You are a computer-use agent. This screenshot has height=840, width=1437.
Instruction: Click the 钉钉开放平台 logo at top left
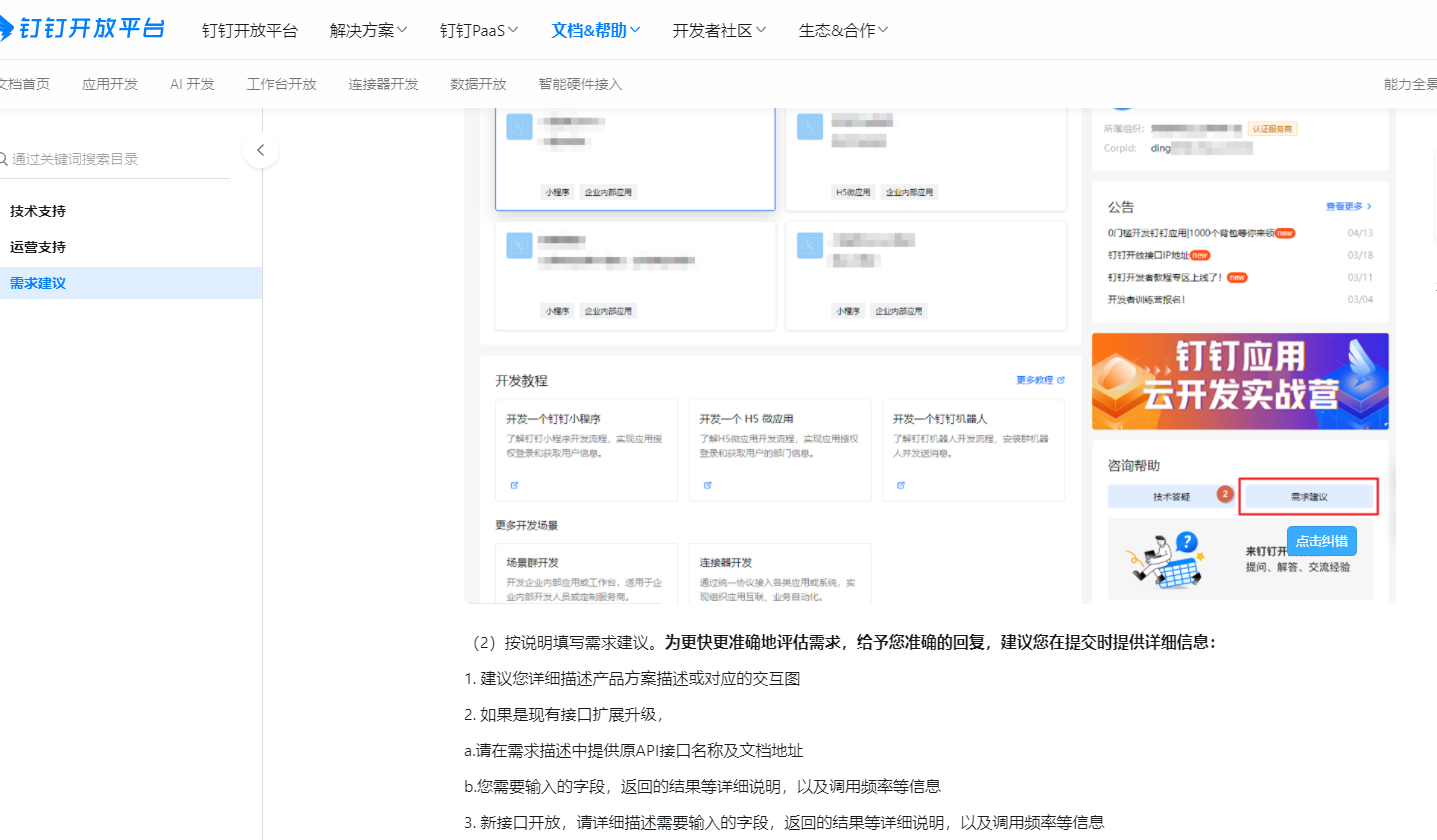(x=81, y=28)
